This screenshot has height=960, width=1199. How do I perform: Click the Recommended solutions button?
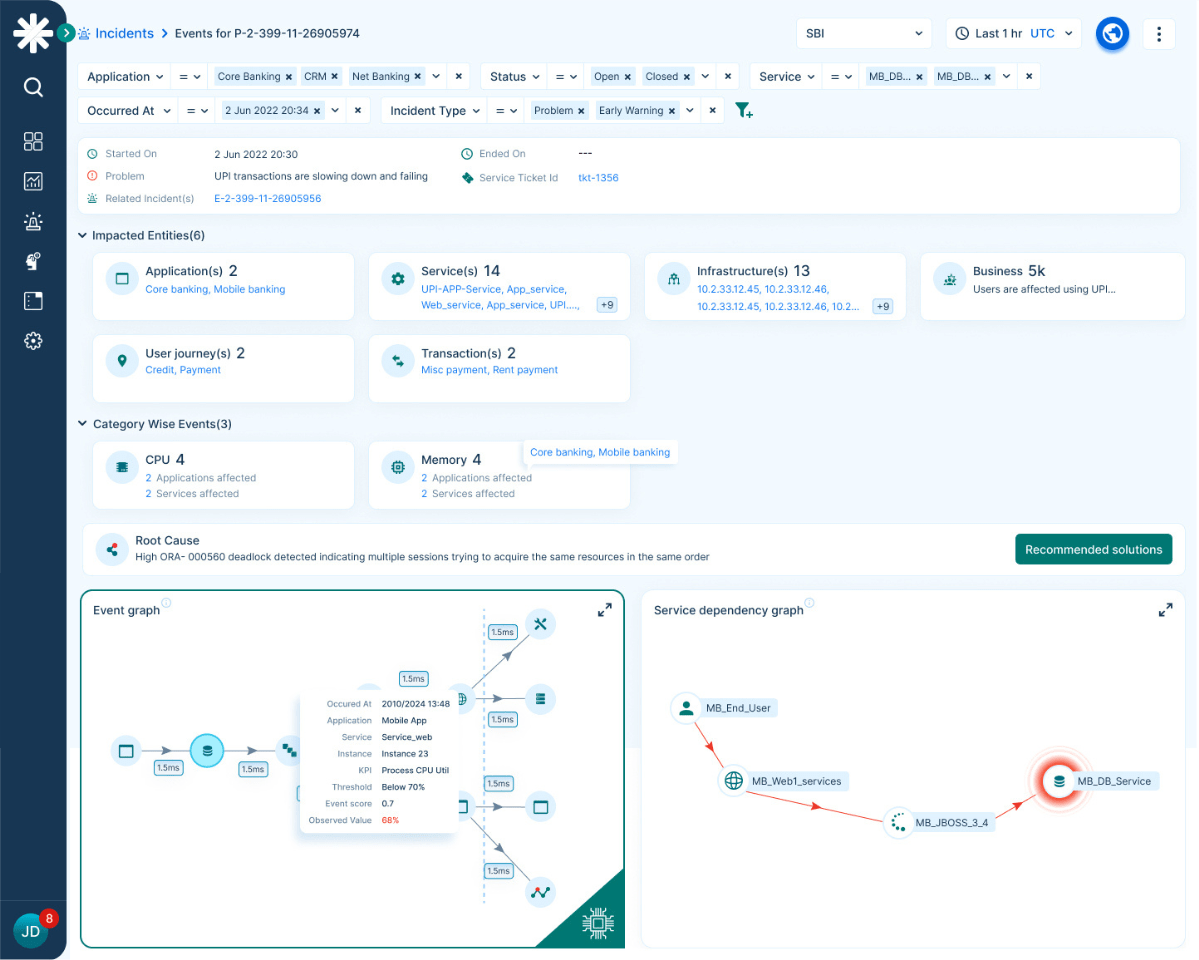pyautogui.click(x=1093, y=549)
